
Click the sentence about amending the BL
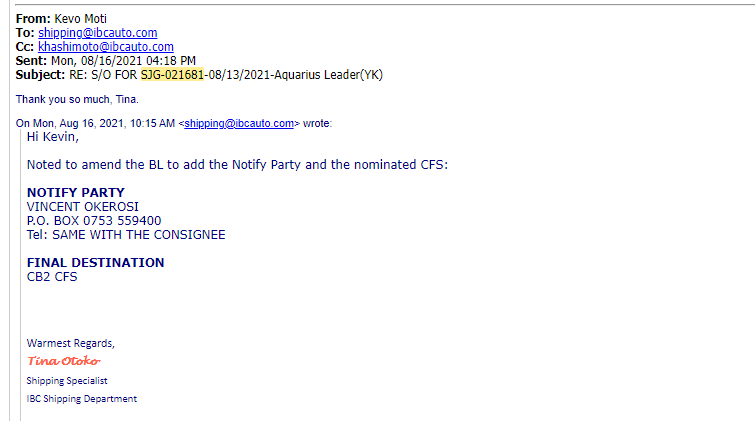[237, 165]
